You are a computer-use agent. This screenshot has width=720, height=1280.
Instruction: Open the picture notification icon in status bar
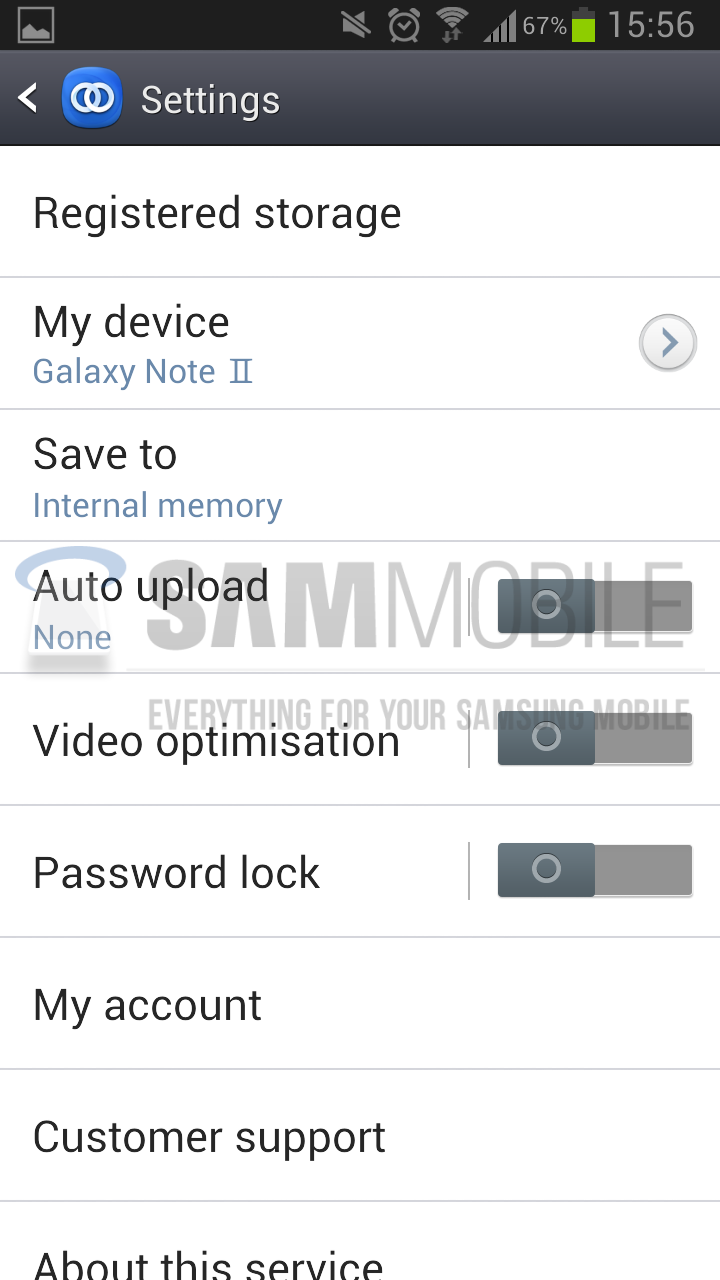click(36, 25)
